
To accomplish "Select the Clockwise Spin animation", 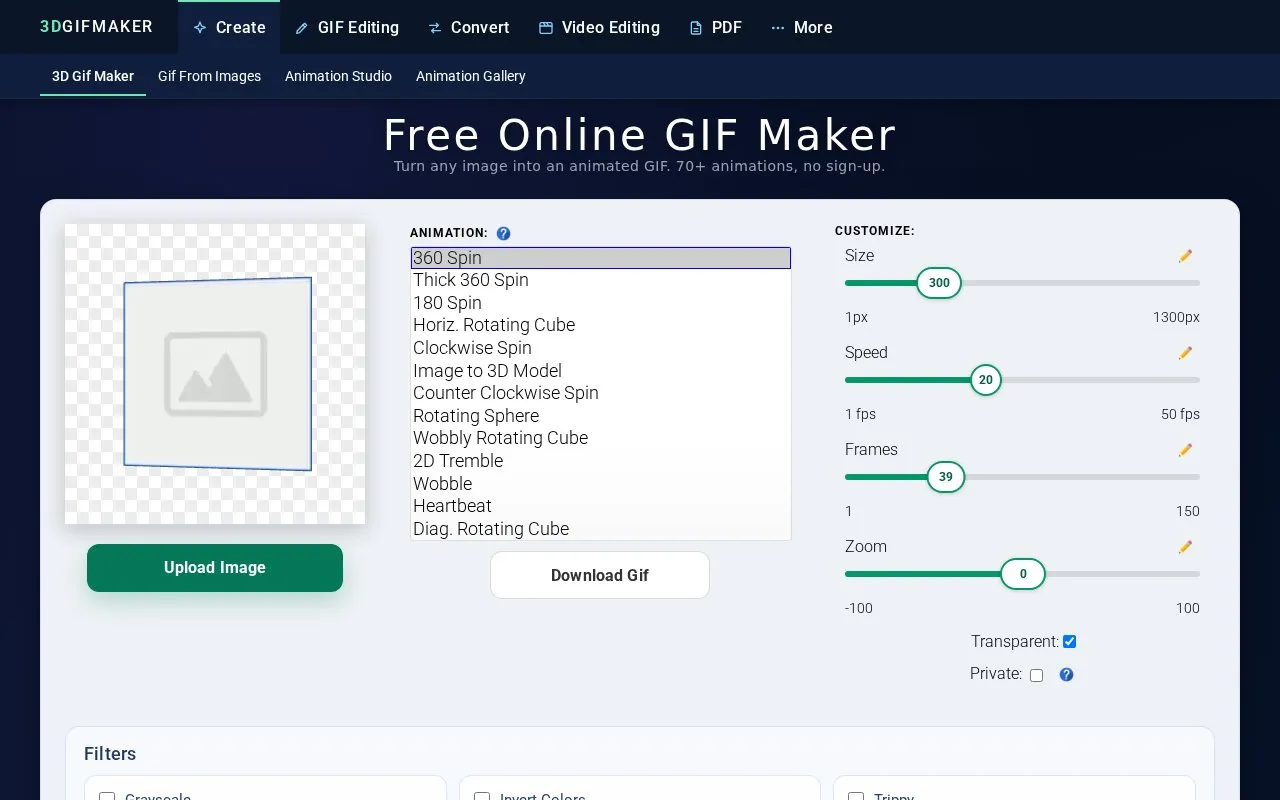I will (x=601, y=348).
